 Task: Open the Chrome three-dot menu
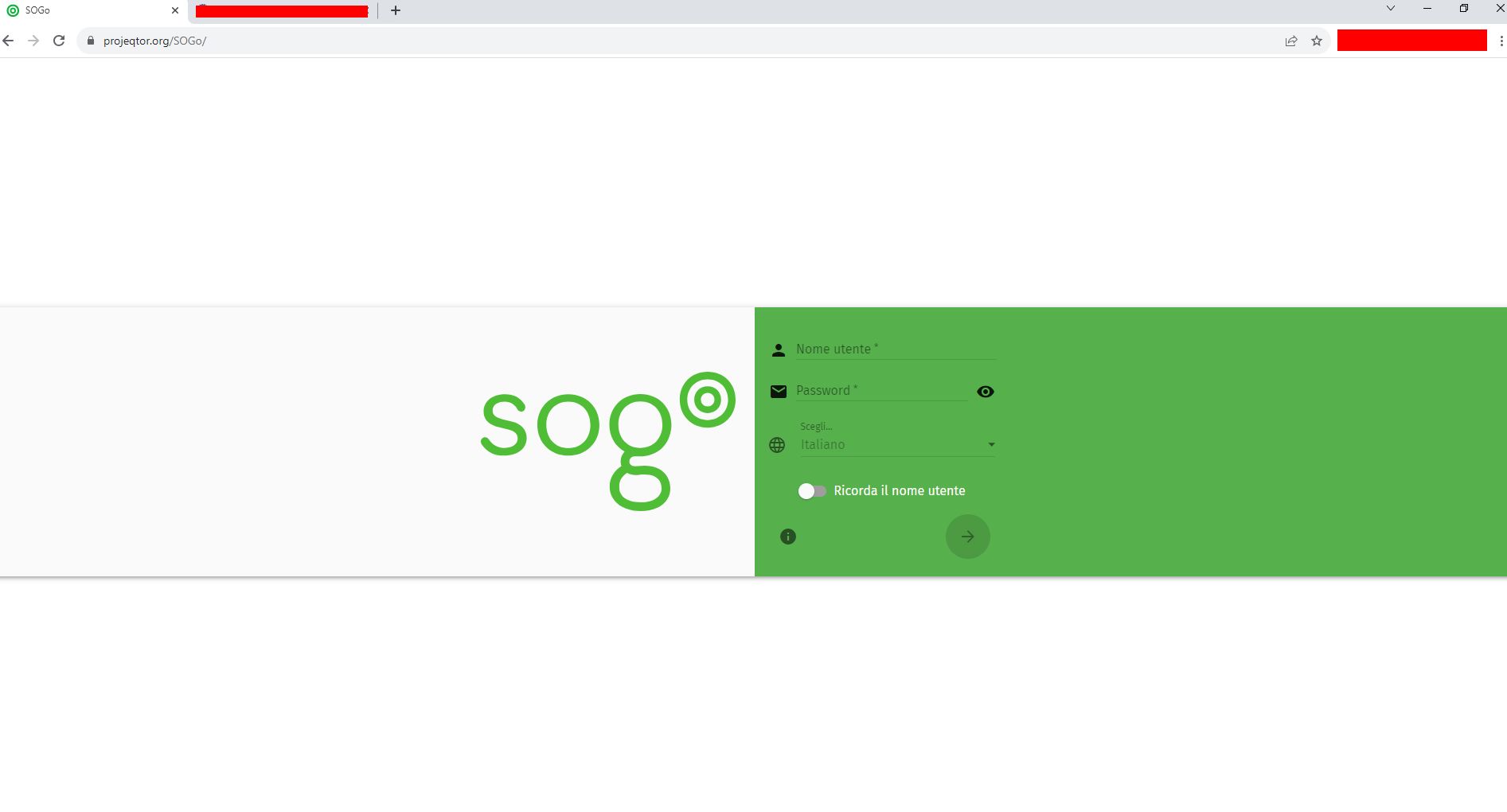tap(1501, 41)
